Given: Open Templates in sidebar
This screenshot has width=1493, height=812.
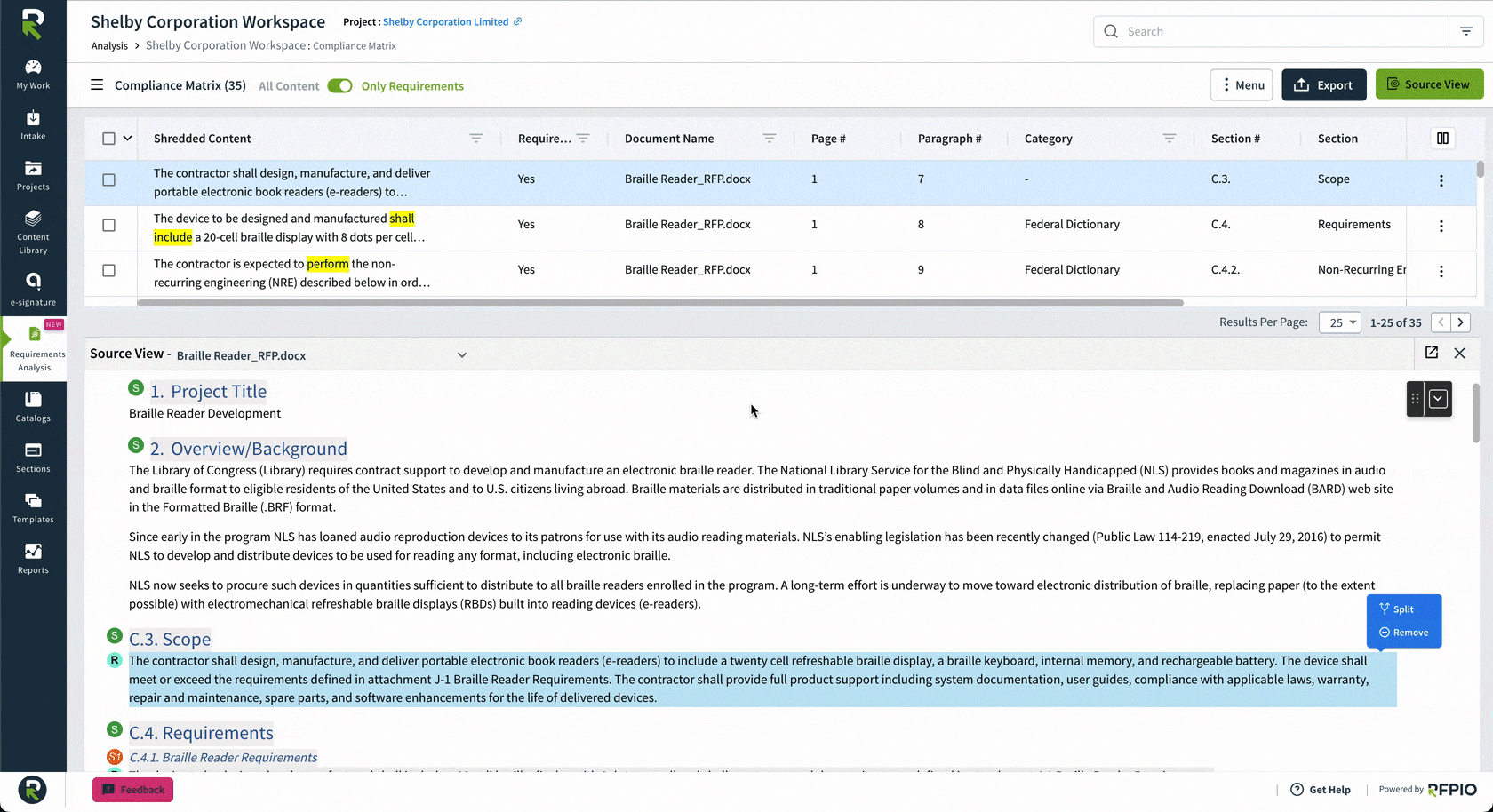Looking at the screenshot, I should (x=33, y=508).
